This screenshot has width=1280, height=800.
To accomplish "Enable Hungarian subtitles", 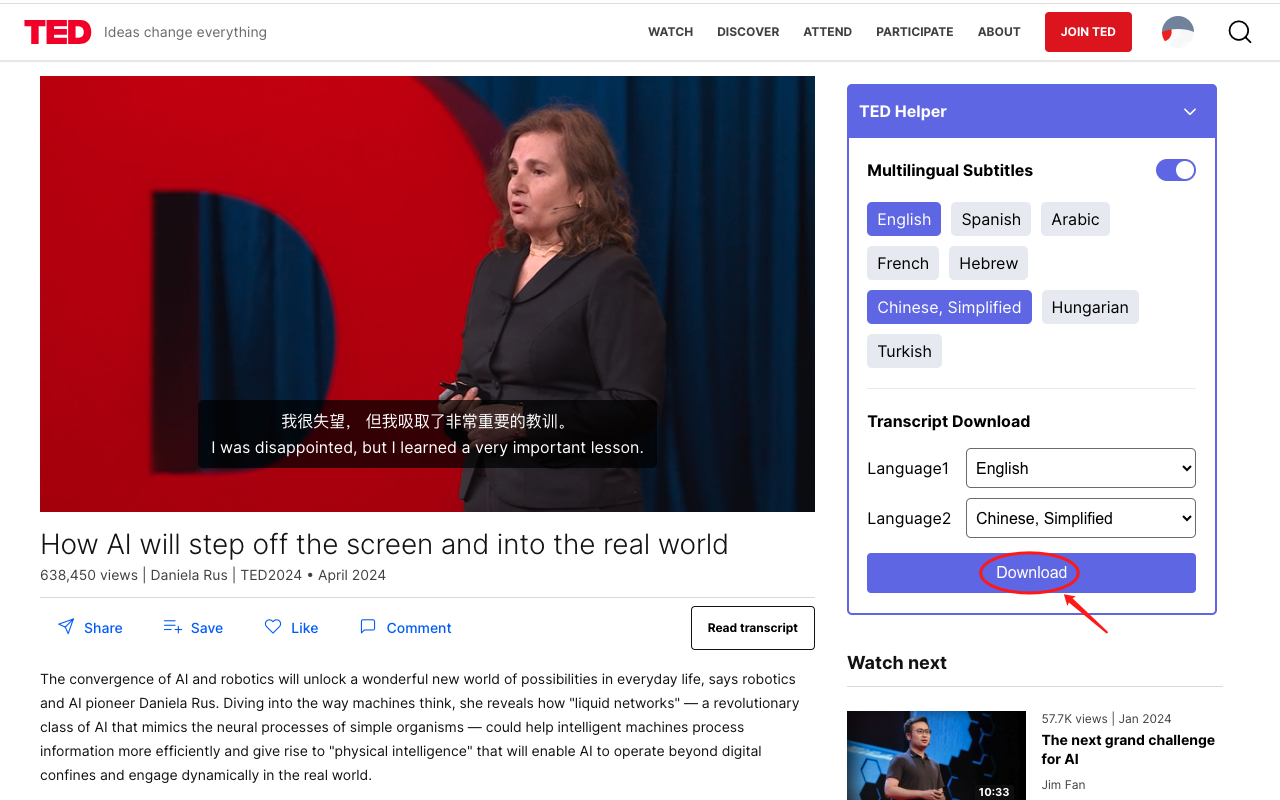I will click(x=1090, y=307).
